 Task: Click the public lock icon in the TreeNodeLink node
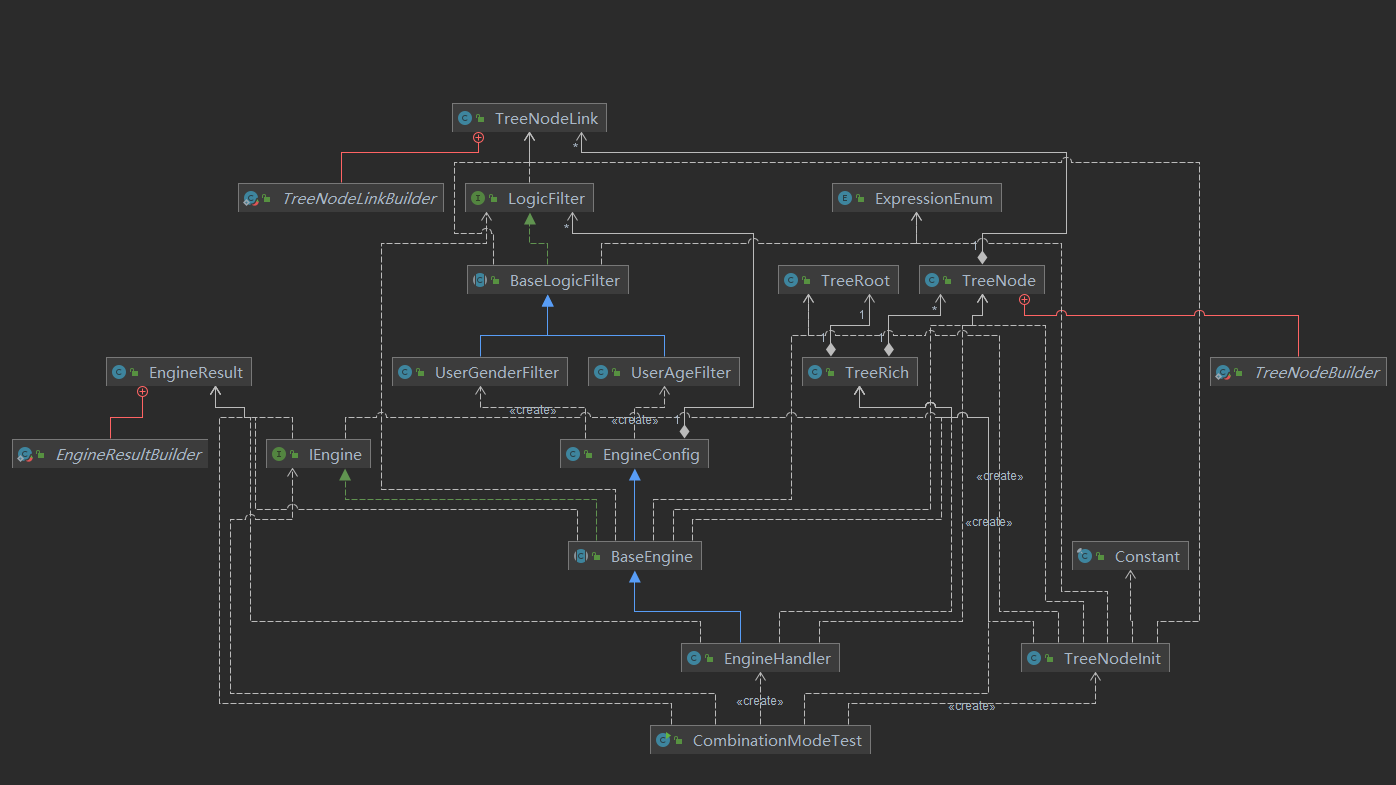481,118
